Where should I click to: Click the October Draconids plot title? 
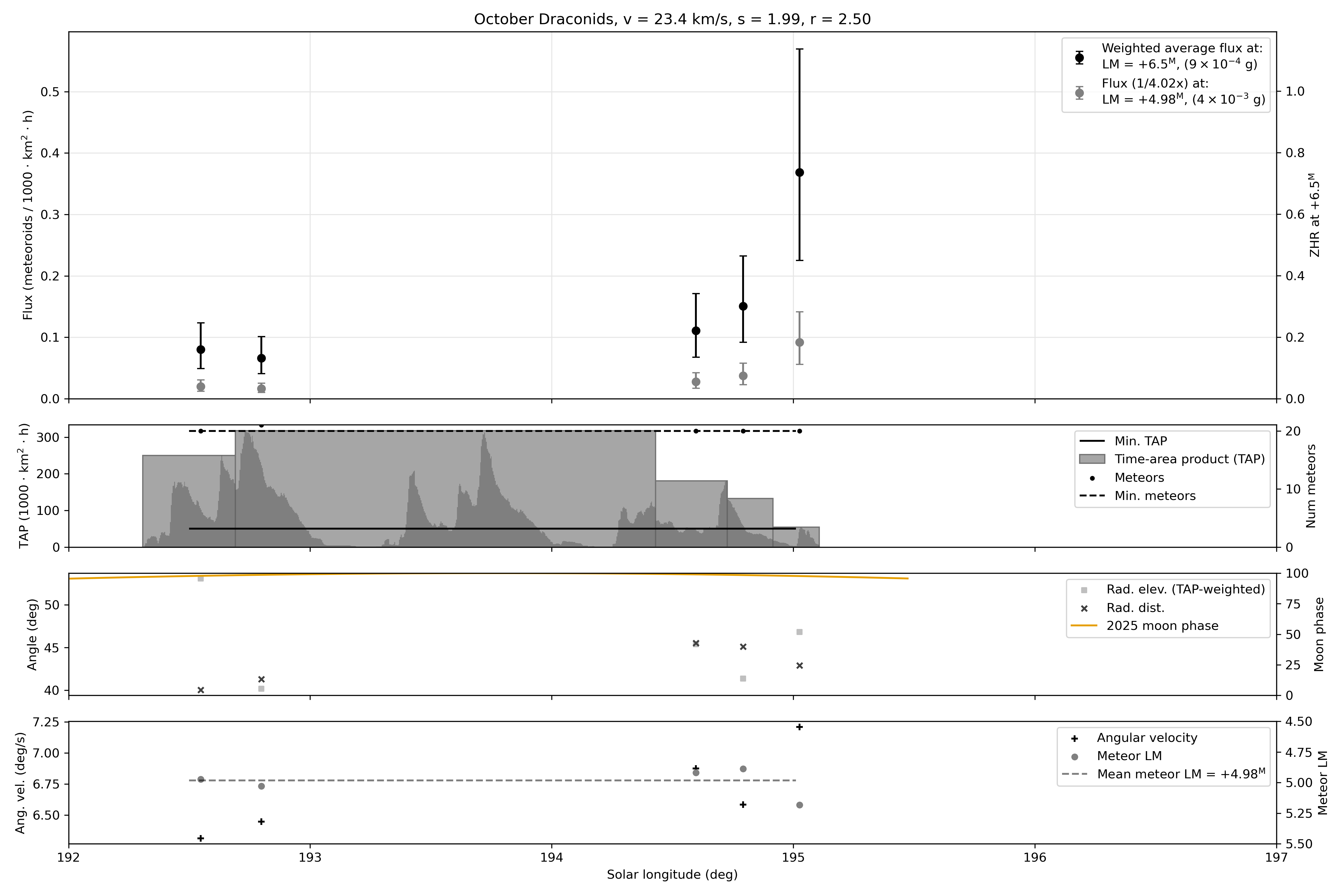672,19
